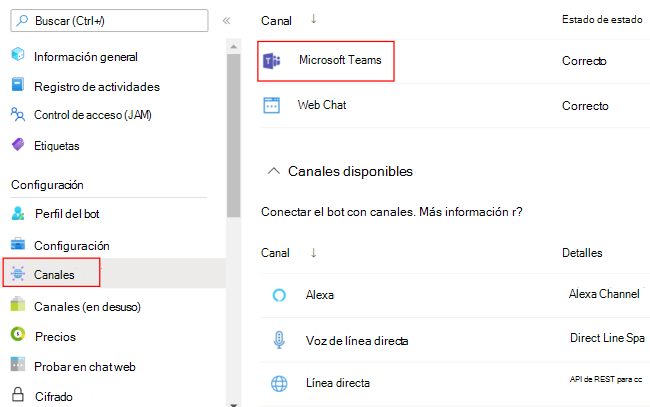Sort available channels by the lower Canal arrow
Screen dimensions: 650x407
(x=313, y=253)
